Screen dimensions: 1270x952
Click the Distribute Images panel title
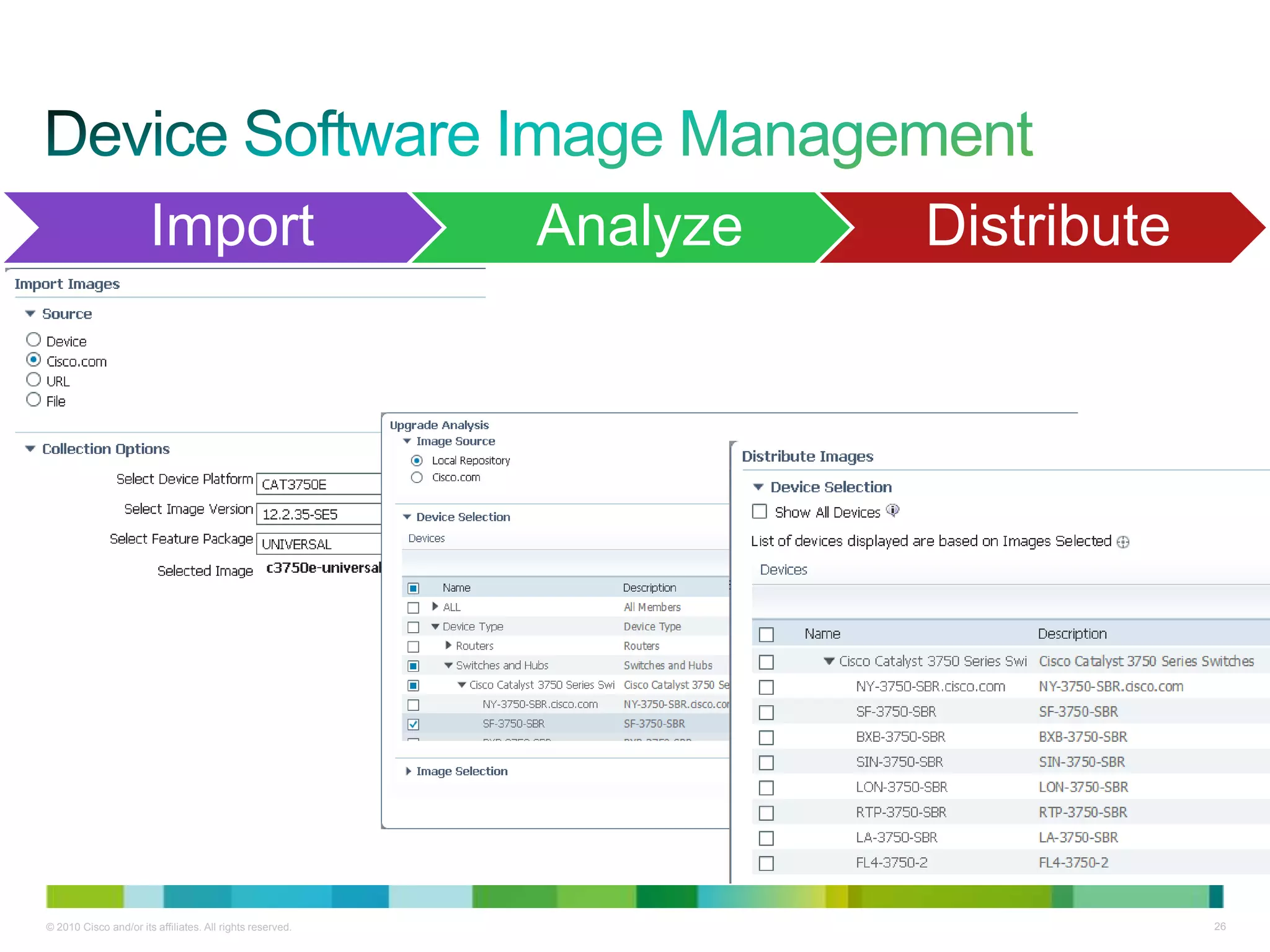click(x=807, y=457)
